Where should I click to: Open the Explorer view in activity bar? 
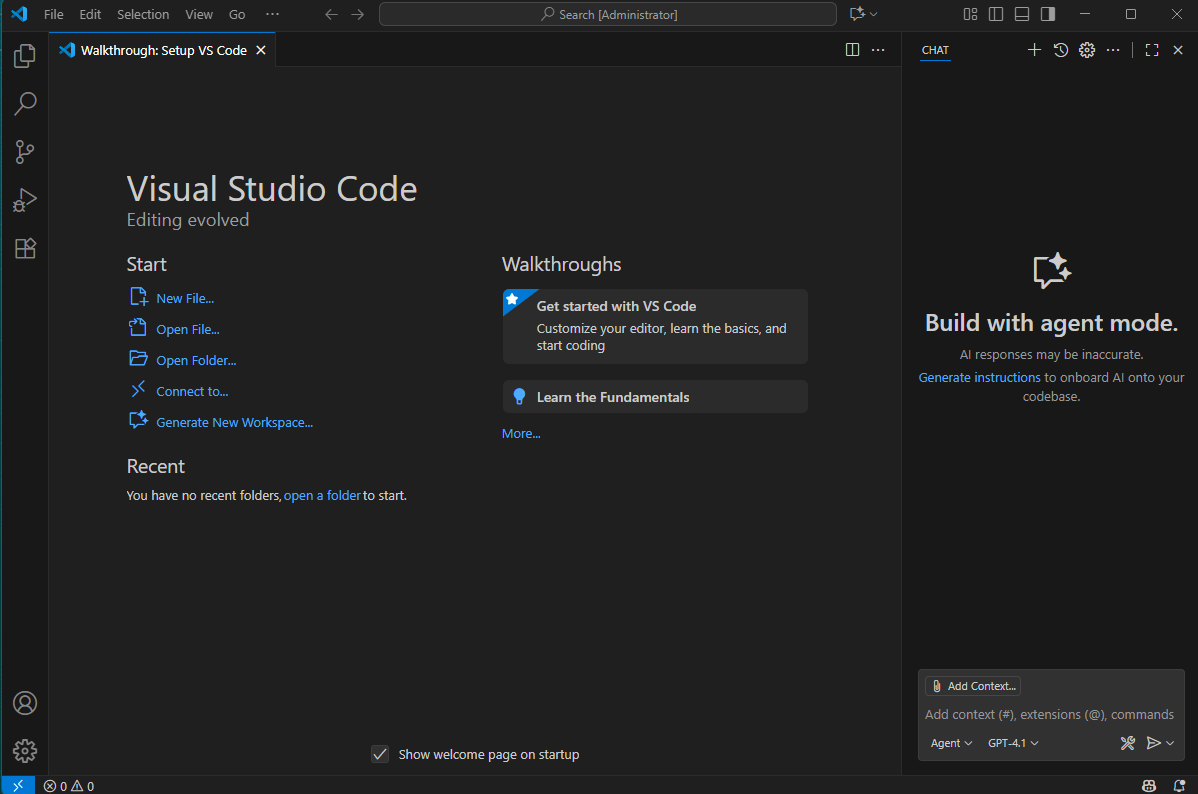point(25,56)
